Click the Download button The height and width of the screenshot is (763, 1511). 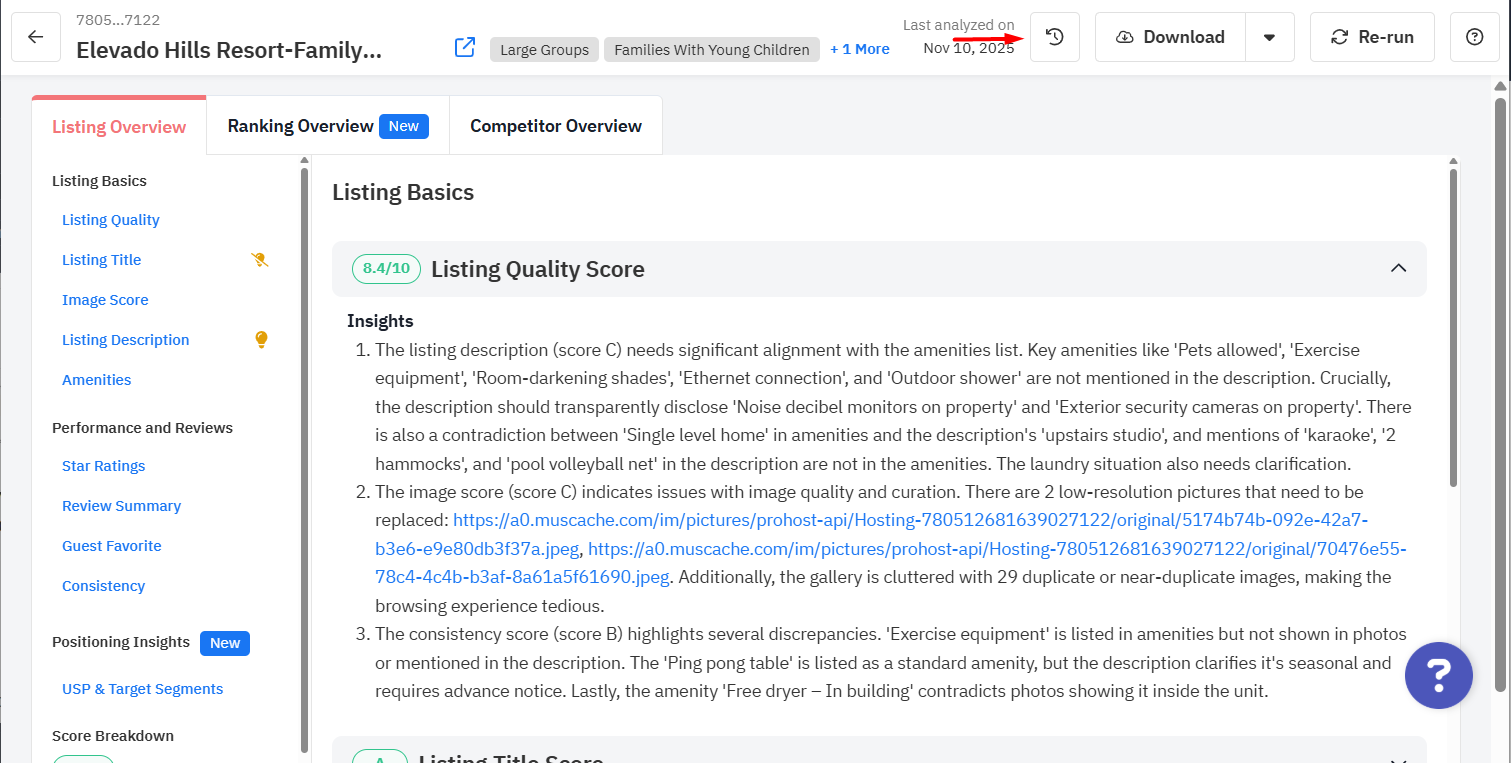(1170, 37)
